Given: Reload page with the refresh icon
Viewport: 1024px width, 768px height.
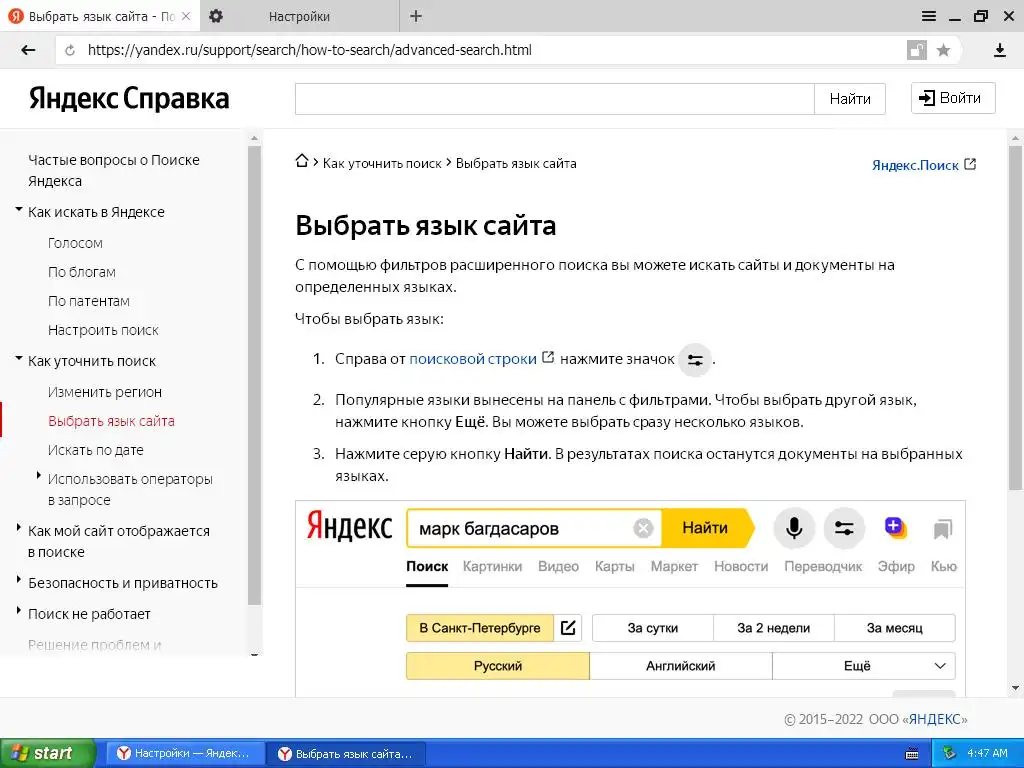Looking at the screenshot, I should 70,50.
